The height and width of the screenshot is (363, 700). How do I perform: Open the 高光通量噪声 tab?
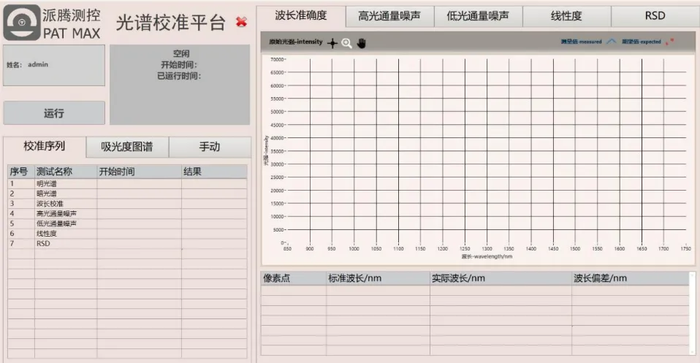[x=389, y=16]
